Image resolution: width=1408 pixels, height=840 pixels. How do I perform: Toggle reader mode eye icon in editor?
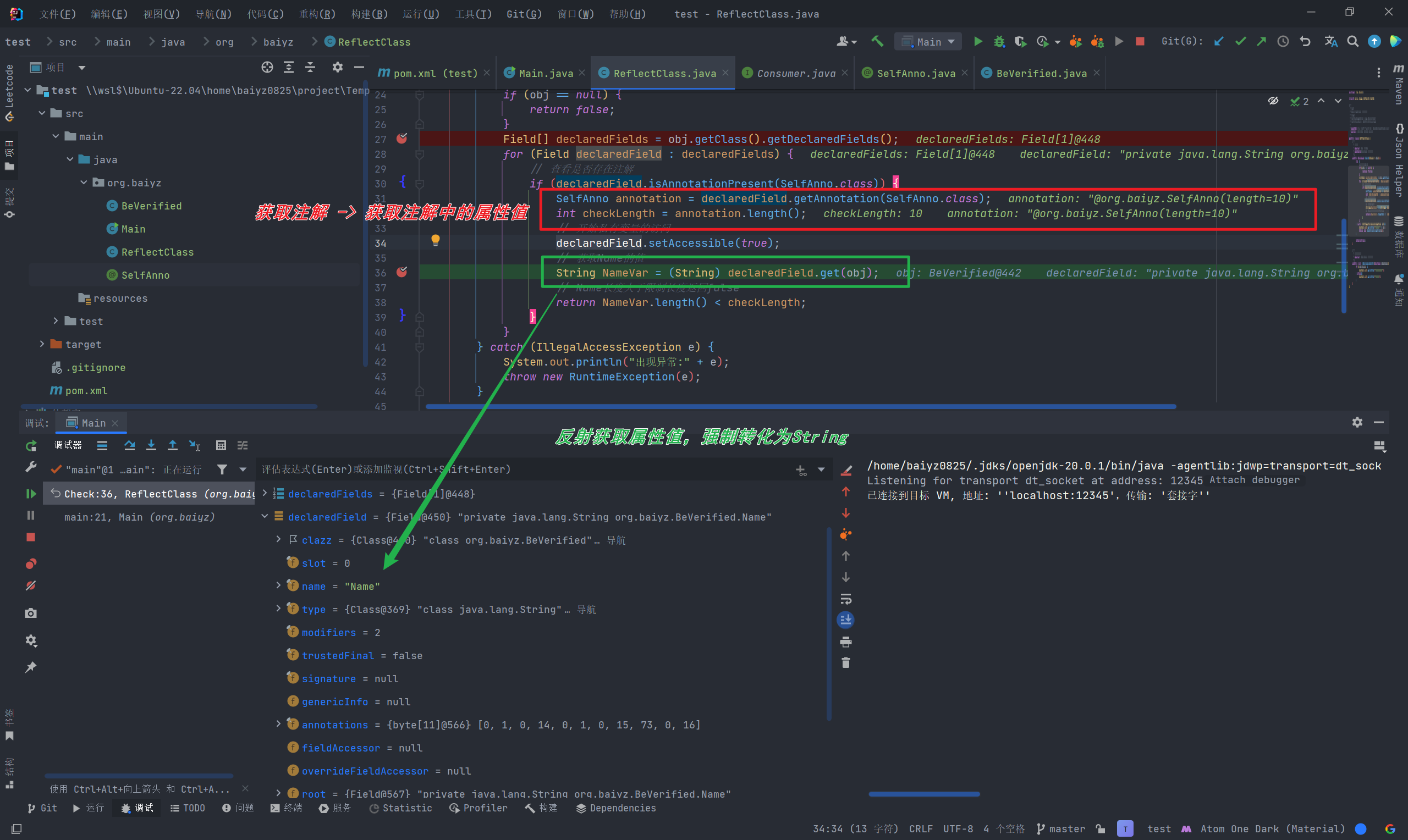click(x=1273, y=101)
